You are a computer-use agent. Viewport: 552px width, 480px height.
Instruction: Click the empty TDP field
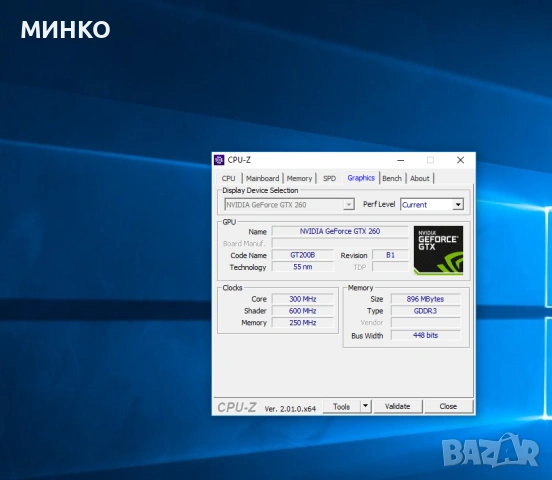coord(390,267)
